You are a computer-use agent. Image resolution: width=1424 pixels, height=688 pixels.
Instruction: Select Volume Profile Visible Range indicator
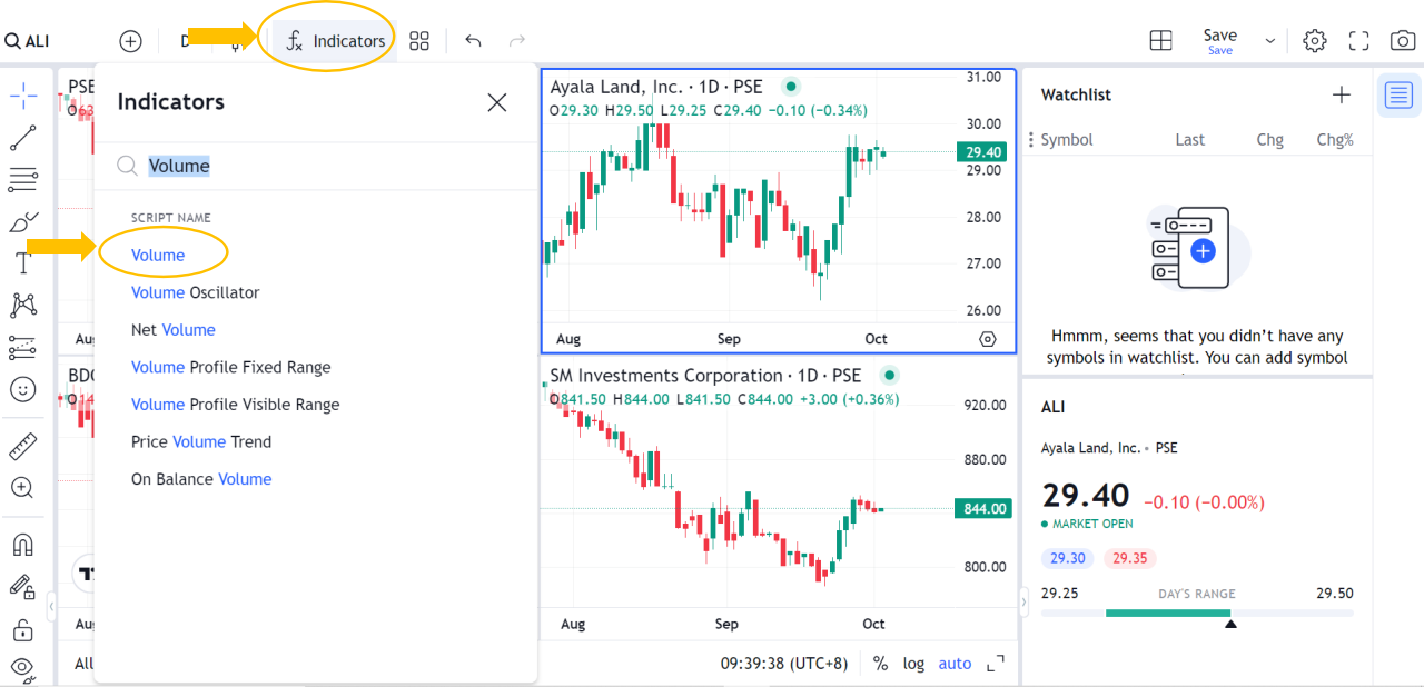[235, 405]
